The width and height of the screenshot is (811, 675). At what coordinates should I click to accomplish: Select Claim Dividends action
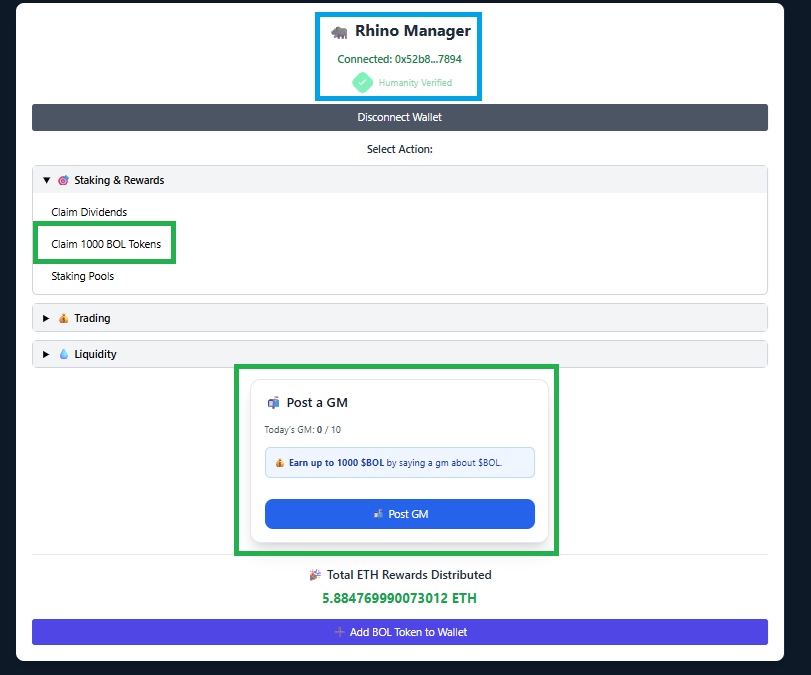(89, 212)
